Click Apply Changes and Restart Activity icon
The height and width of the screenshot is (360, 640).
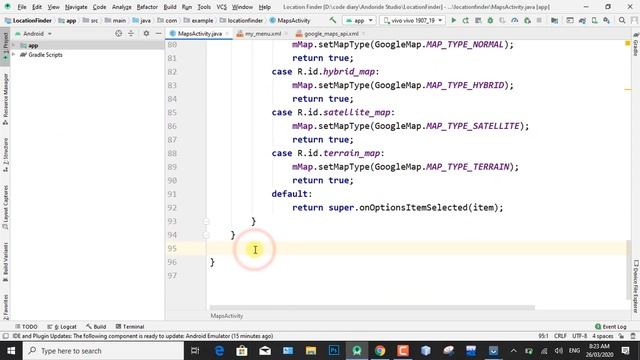[466, 20]
